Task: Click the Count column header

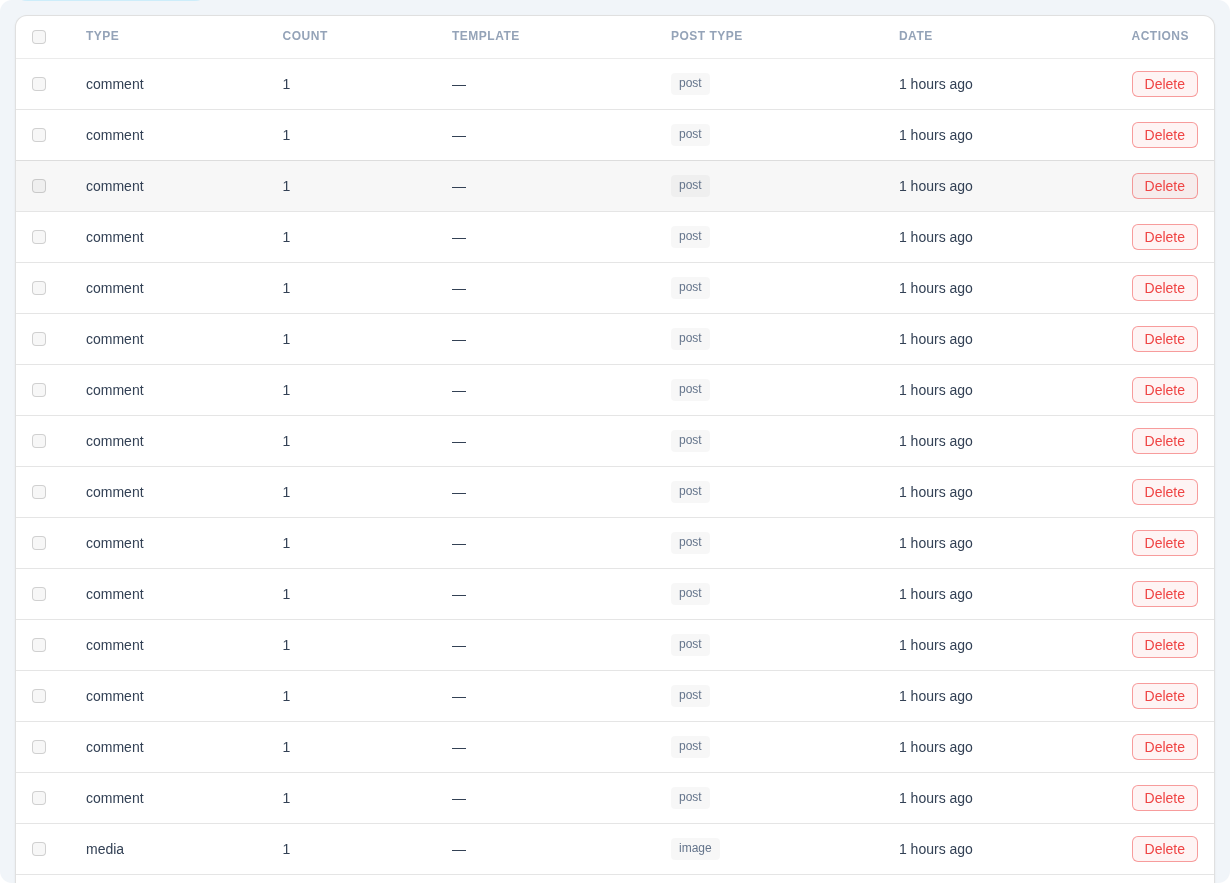Action: point(304,36)
